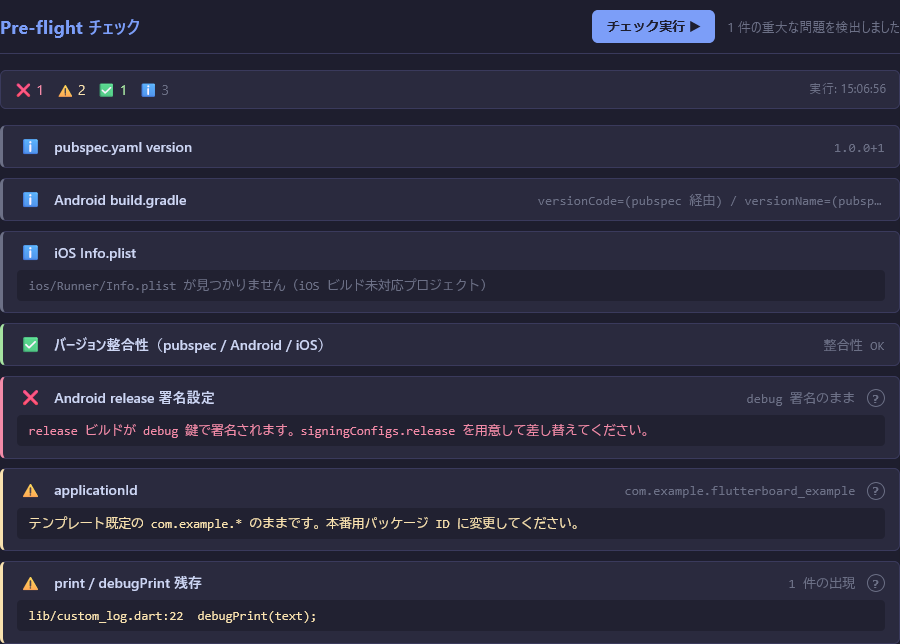Click info icon beside pubspec.yaml version

(x=31, y=147)
